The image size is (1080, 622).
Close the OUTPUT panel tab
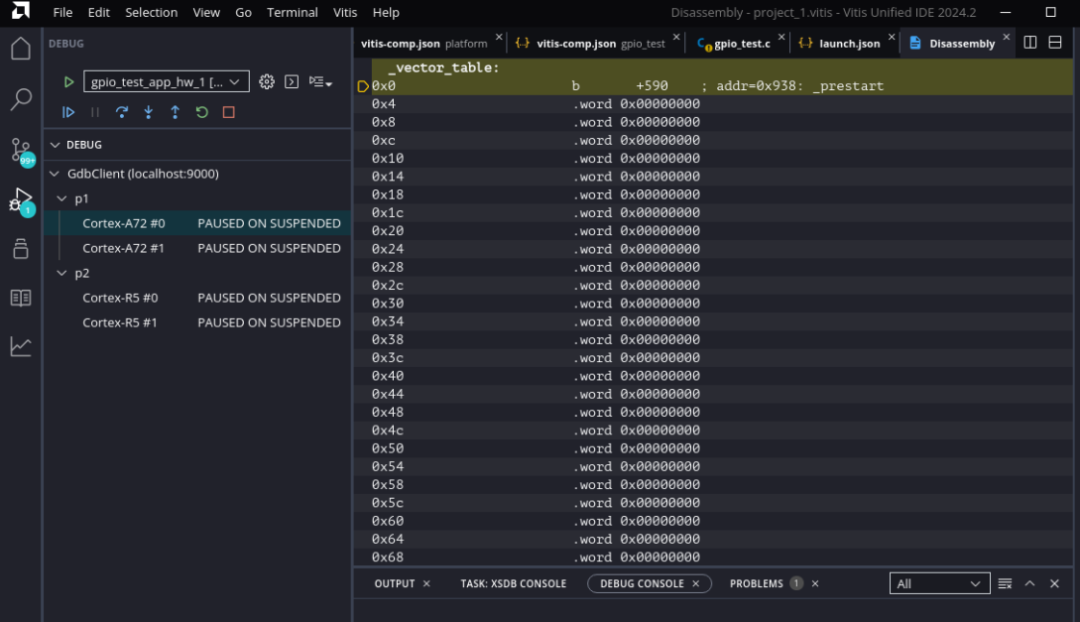(426, 583)
